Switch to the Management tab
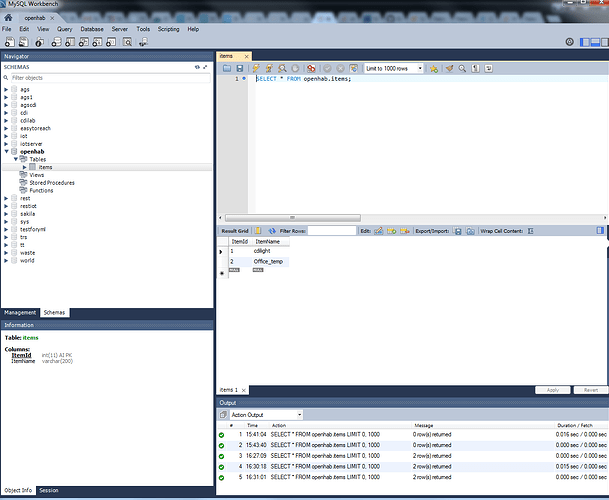This screenshot has height=500, width=609. 20,312
